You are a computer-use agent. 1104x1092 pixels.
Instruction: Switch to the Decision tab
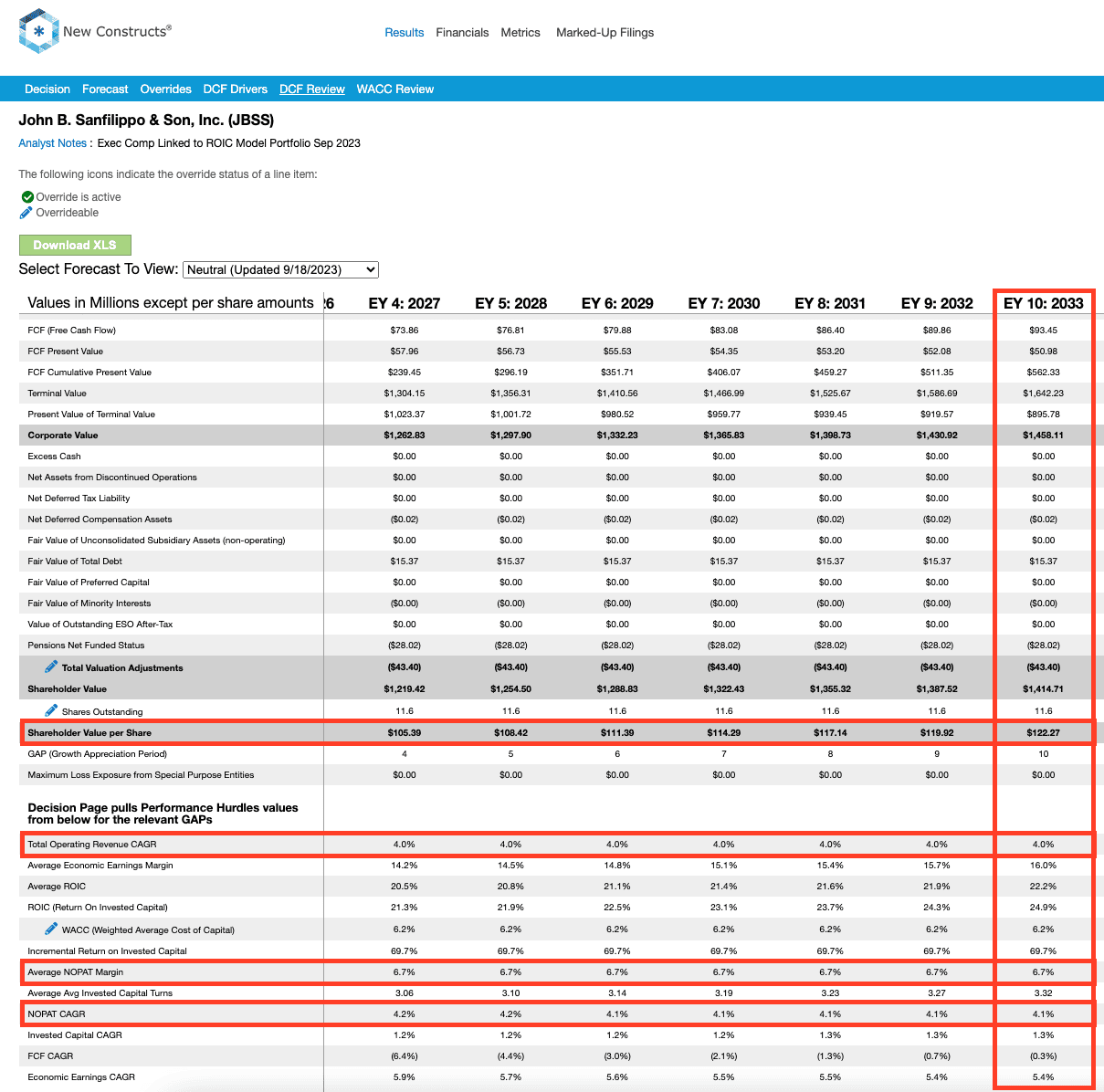[47, 89]
